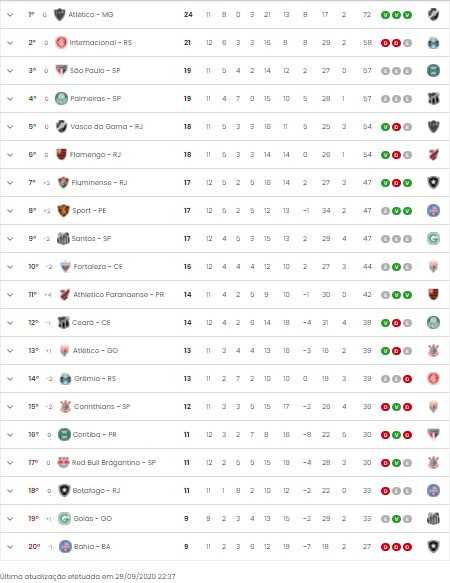Screen dimensions: 450x583
Task: Click the Red Bull Bragantino crest
Action: pyautogui.click(x=63, y=462)
